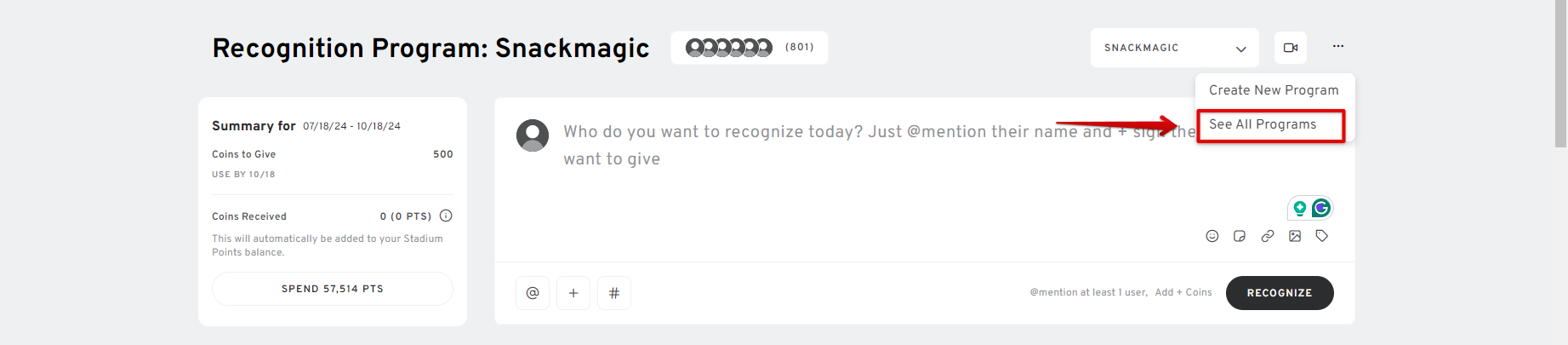Expand the SNACKMAGIC program dropdown

1175,48
